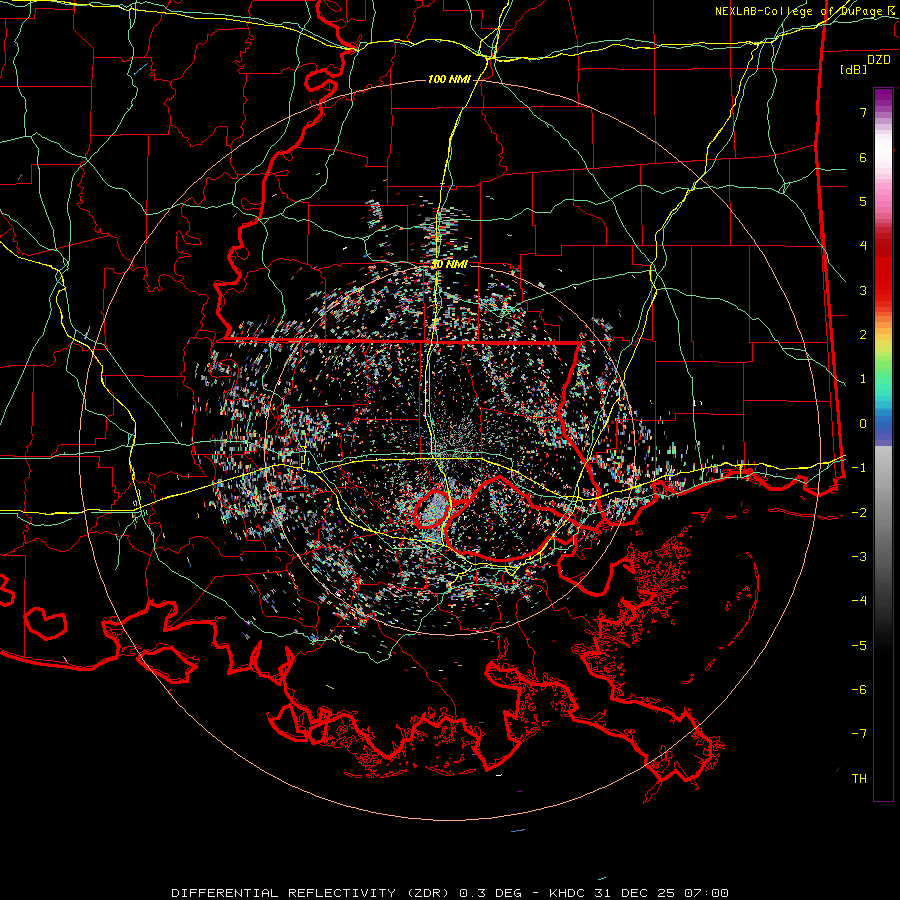Click the 1 dB color scale label
The height and width of the screenshot is (900, 900).
click(863, 379)
